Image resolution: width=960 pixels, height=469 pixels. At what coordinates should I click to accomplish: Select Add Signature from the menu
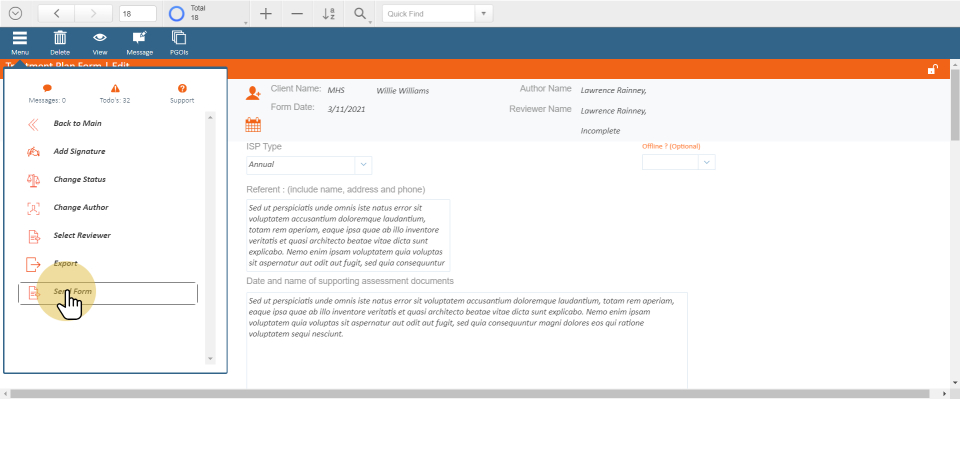click(x=79, y=152)
